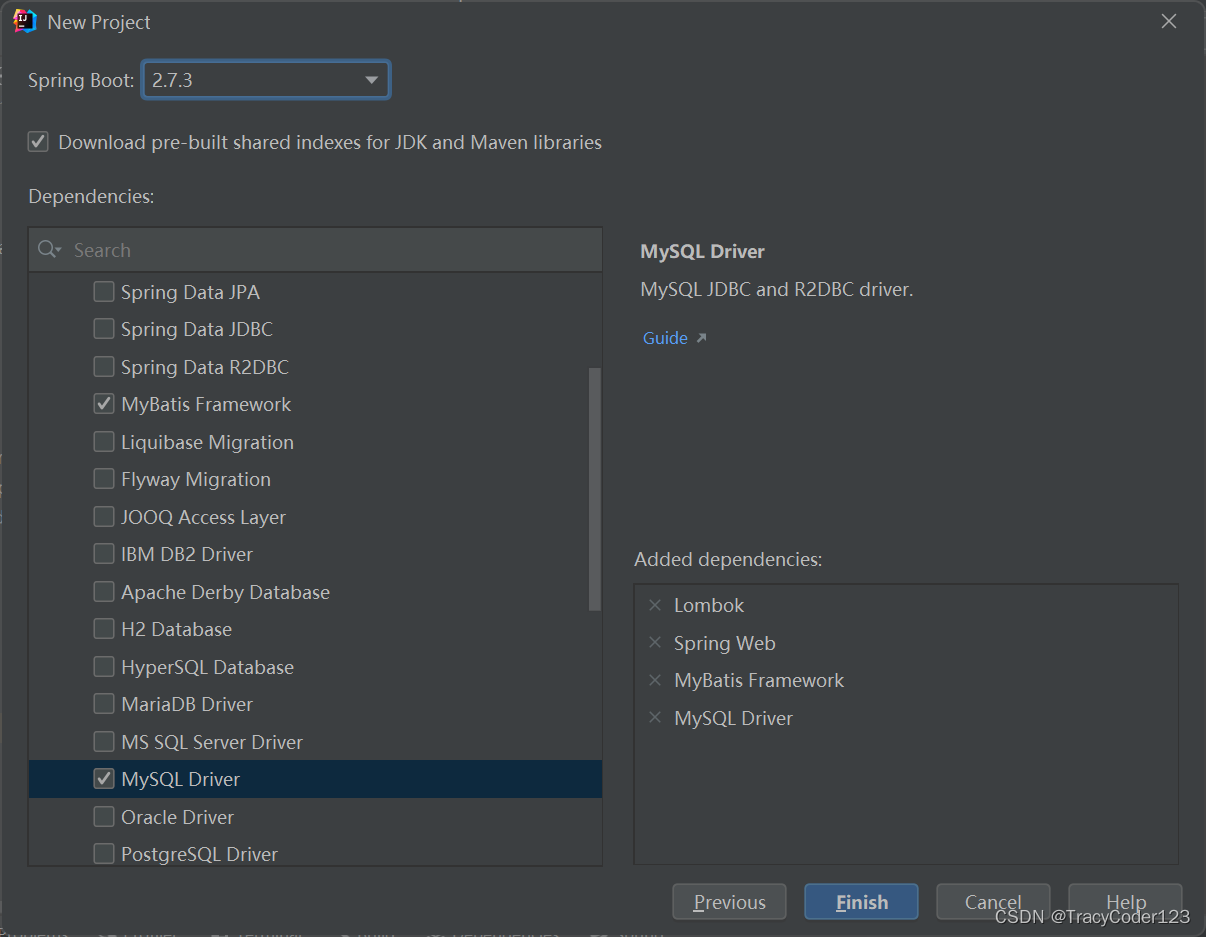Viewport: 1206px width, 937px height.
Task: Uncheck the MySQL Driver checkbox
Action: [x=103, y=779]
